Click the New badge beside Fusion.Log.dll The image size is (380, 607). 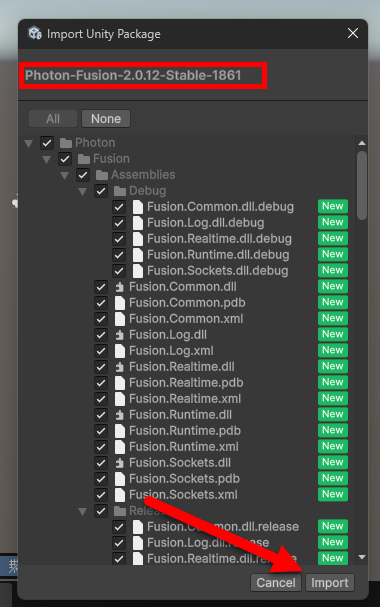333,334
